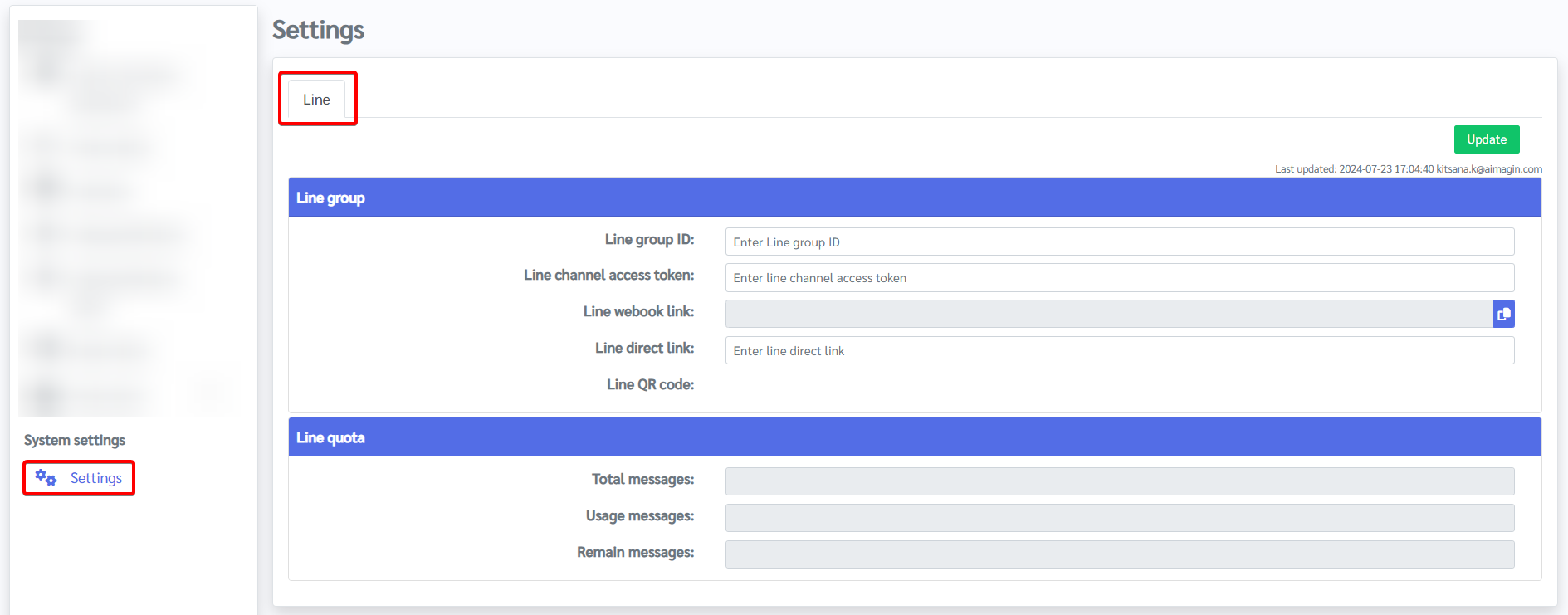The width and height of the screenshot is (1568, 615).
Task: Switch to the Line tab
Action: (316, 100)
